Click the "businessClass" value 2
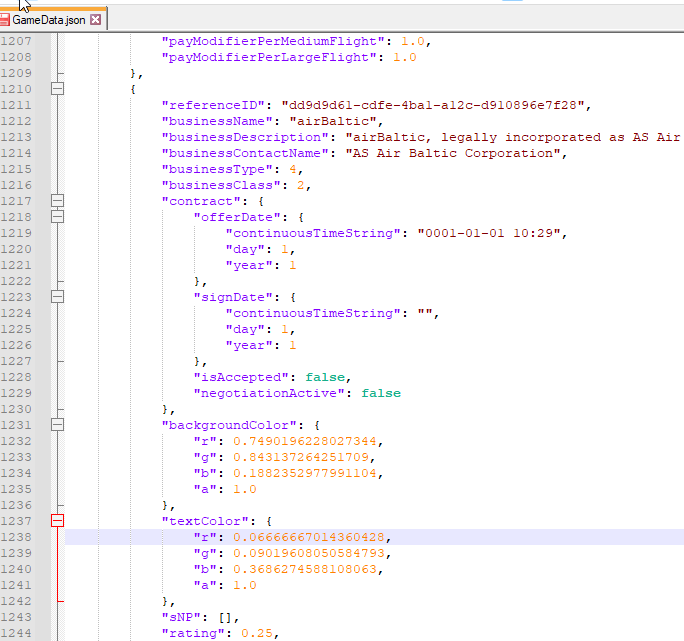 click(x=301, y=185)
